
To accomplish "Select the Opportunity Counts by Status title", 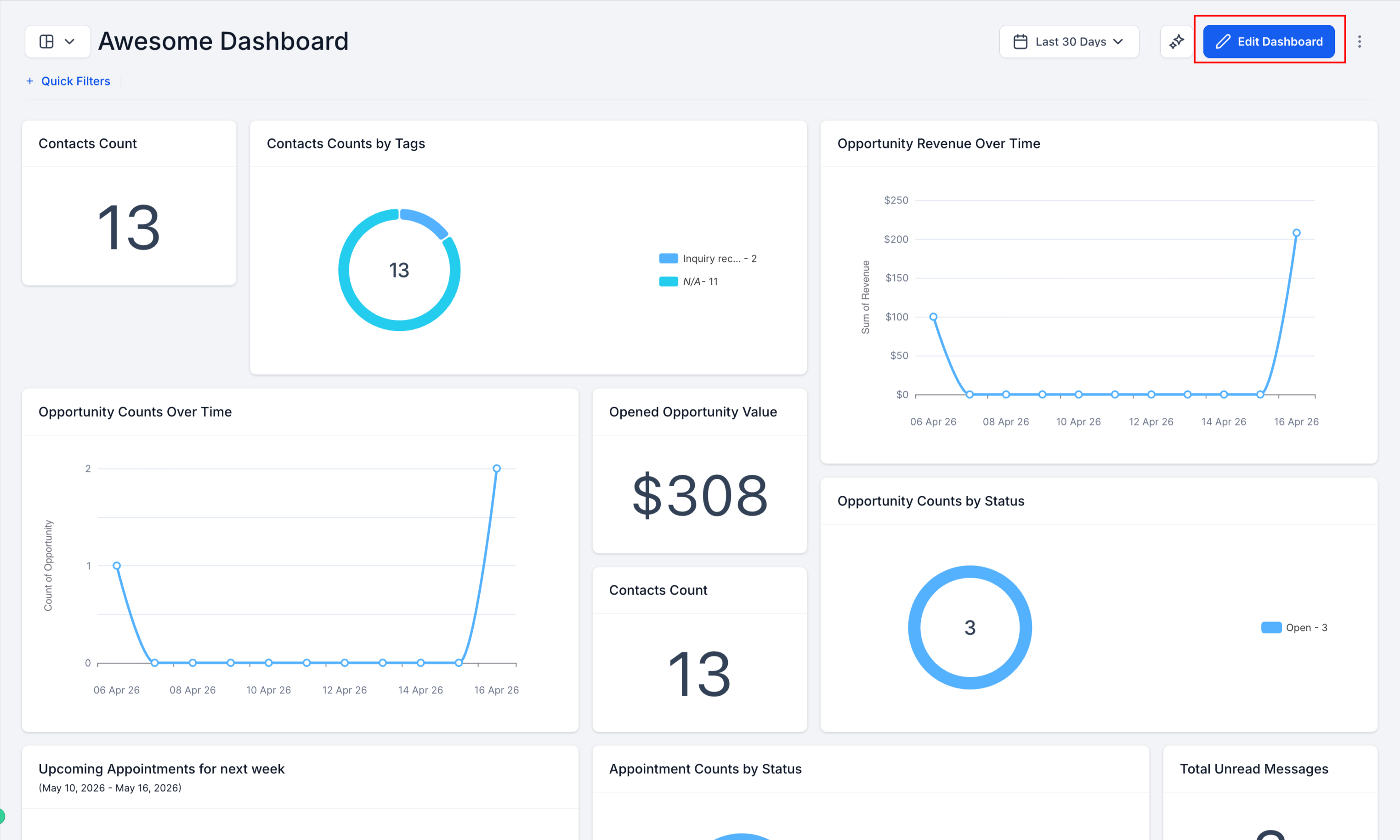I will [931, 501].
